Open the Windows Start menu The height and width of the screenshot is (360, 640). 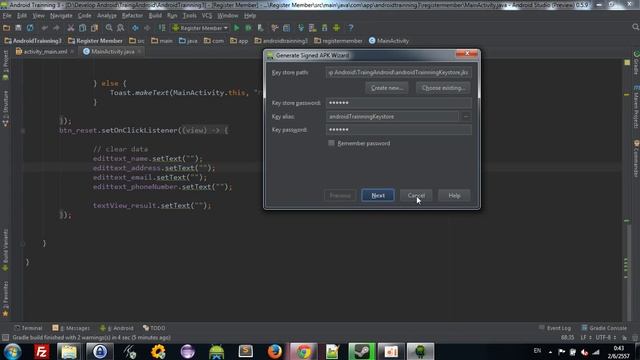tap(12, 351)
